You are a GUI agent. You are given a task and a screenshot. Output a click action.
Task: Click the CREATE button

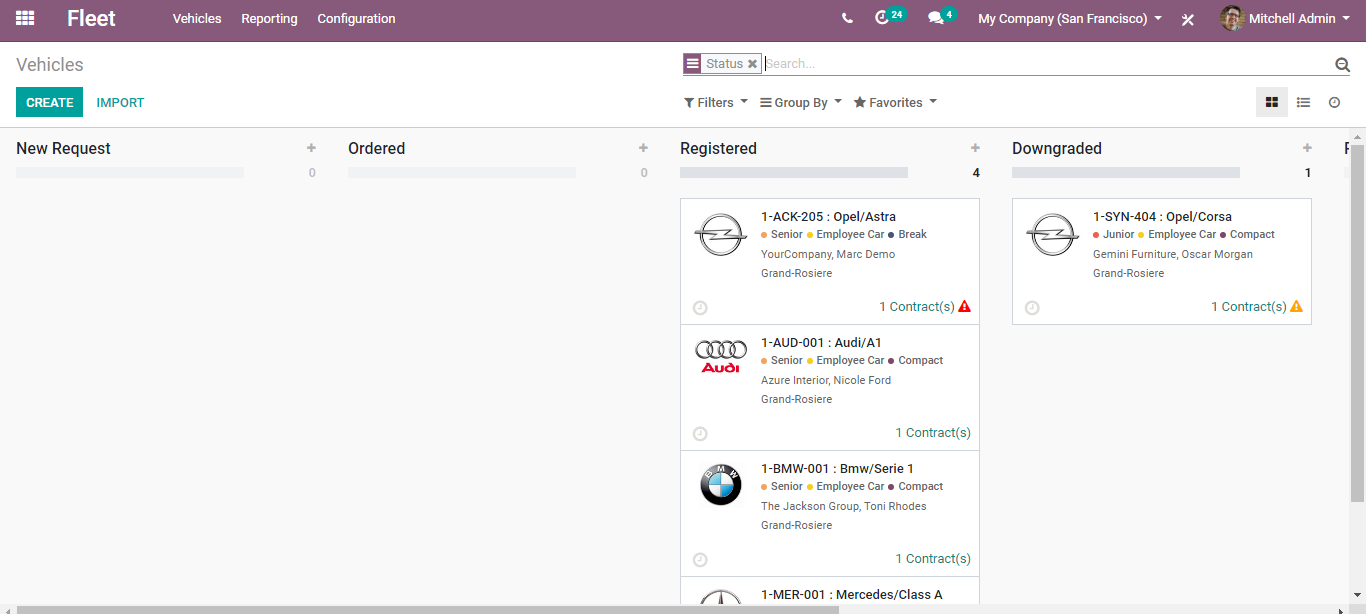(x=49, y=102)
